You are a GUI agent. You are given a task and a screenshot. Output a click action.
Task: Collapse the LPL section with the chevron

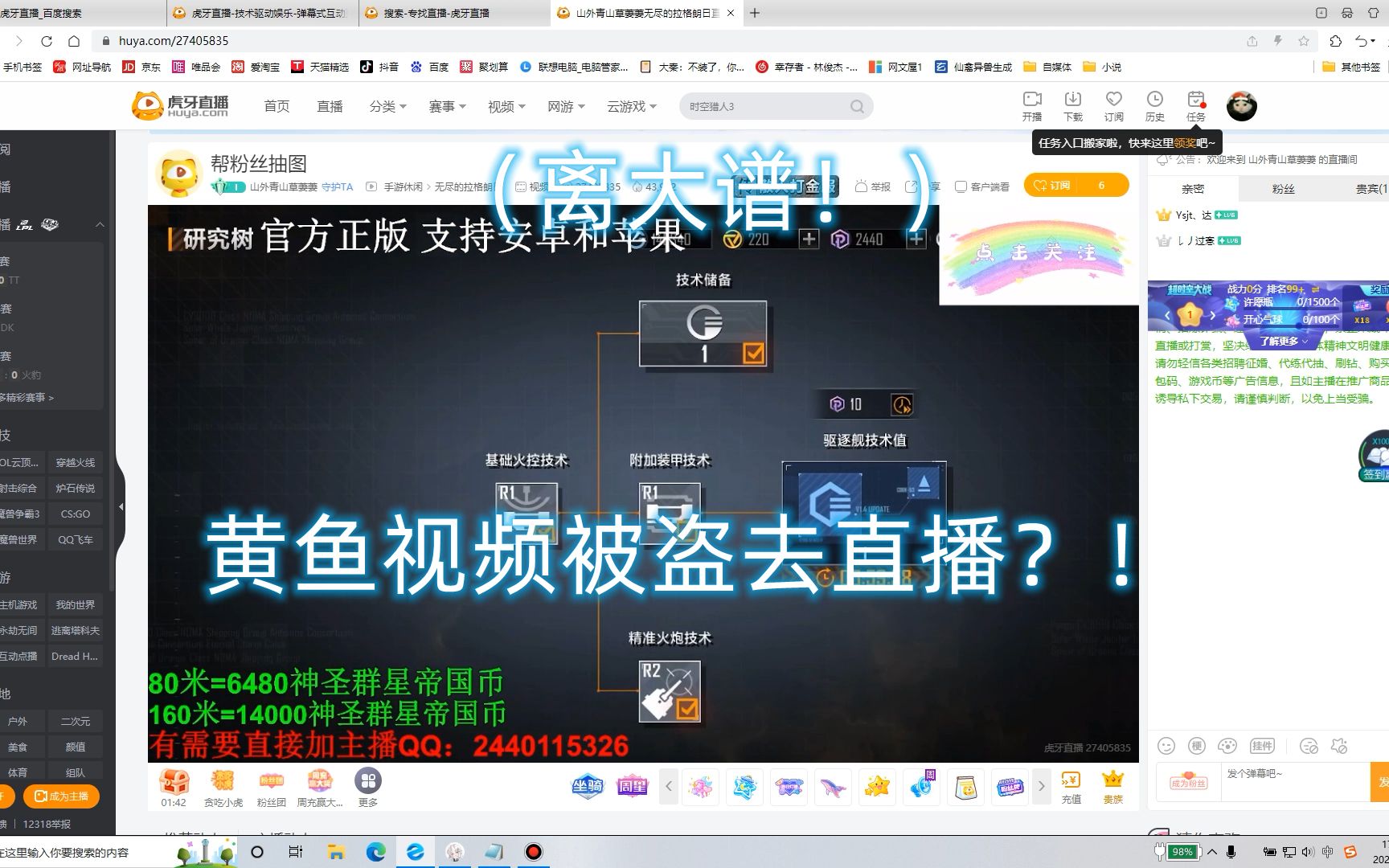pyautogui.click(x=100, y=224)
